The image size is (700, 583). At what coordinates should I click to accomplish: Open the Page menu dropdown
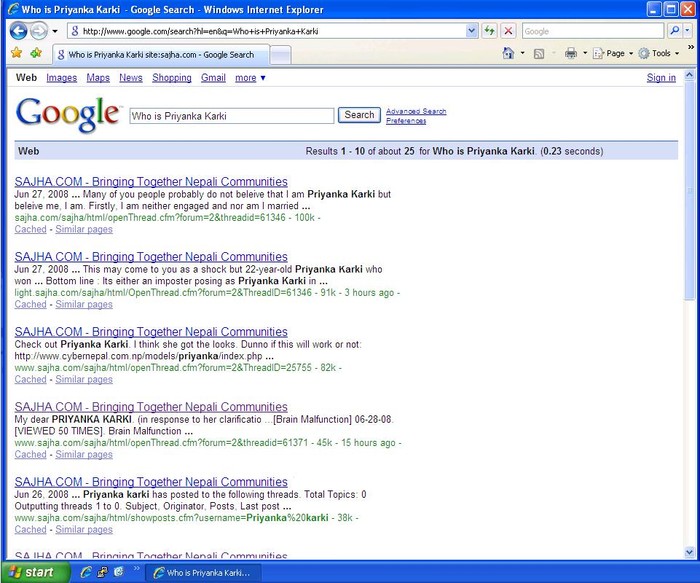(x=614, y=53)
